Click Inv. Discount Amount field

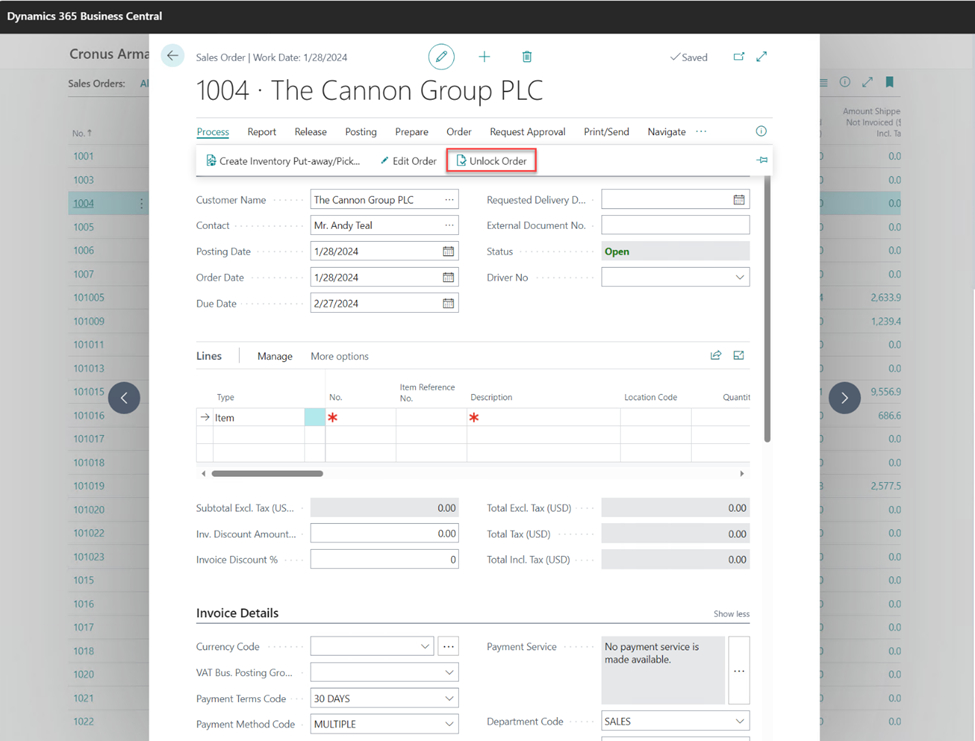click(384, 533)
